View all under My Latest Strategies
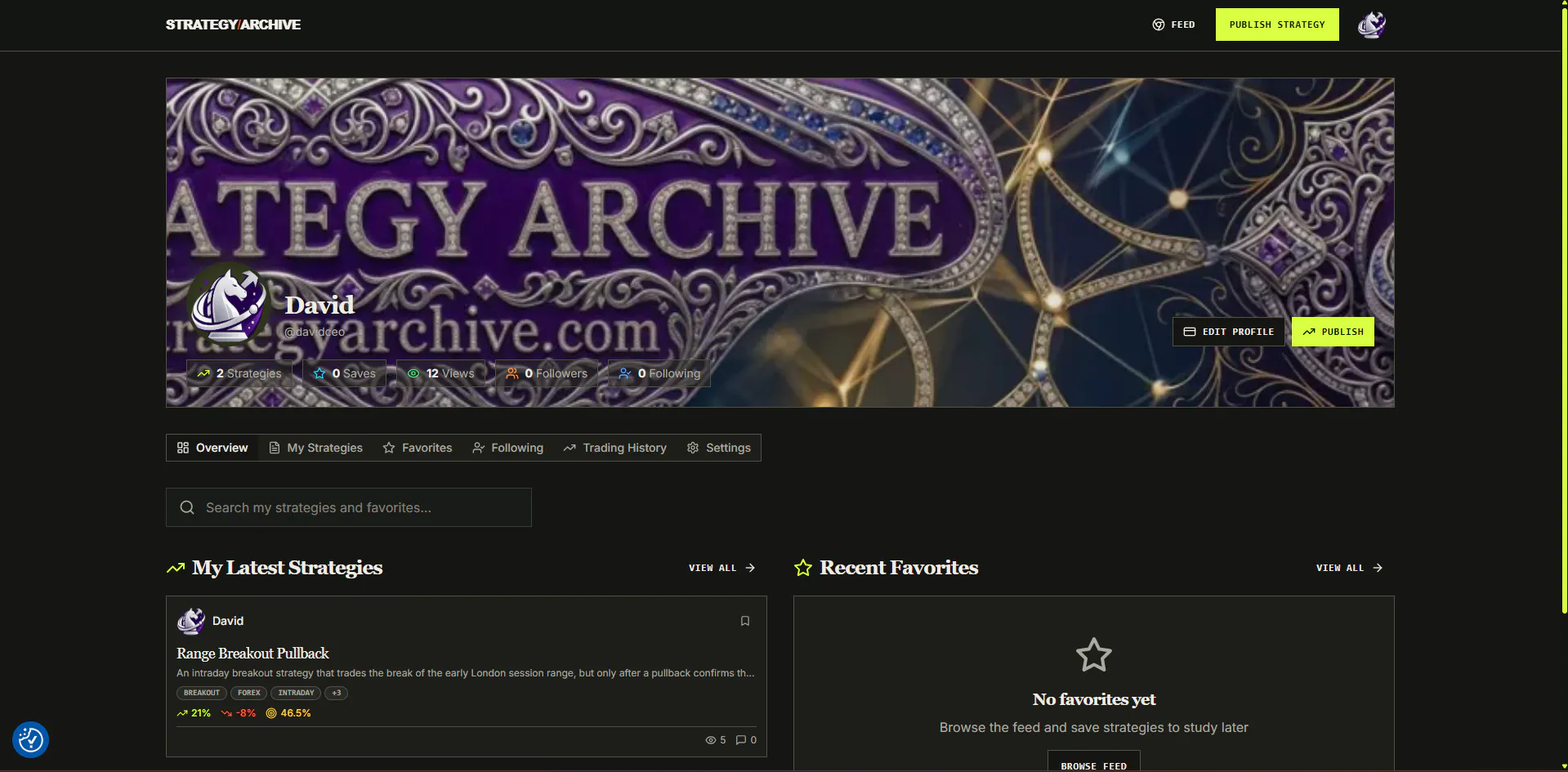This screenshot has height=772, width=1568. pos(722,568)
